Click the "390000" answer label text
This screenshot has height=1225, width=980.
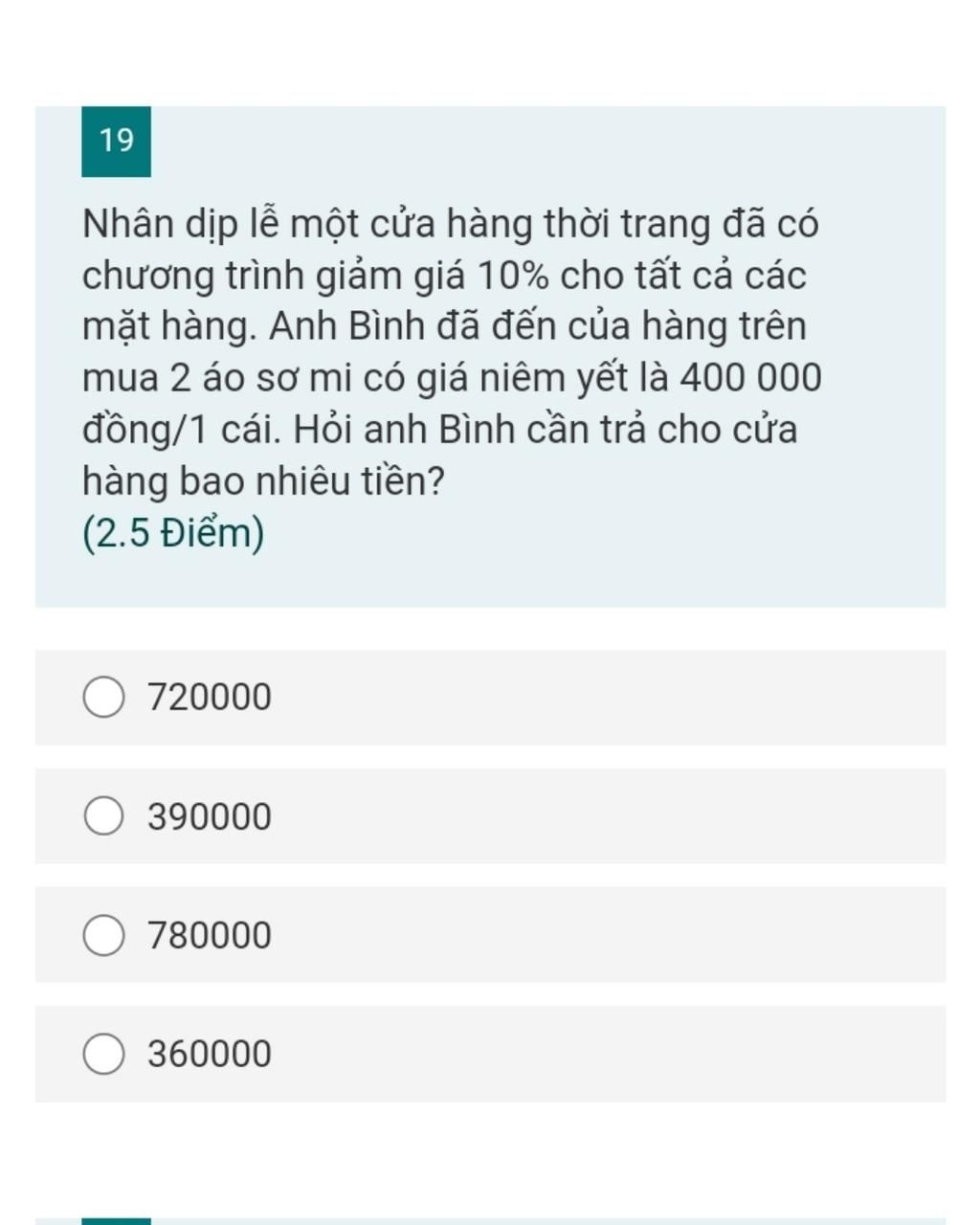coord(210,816)
